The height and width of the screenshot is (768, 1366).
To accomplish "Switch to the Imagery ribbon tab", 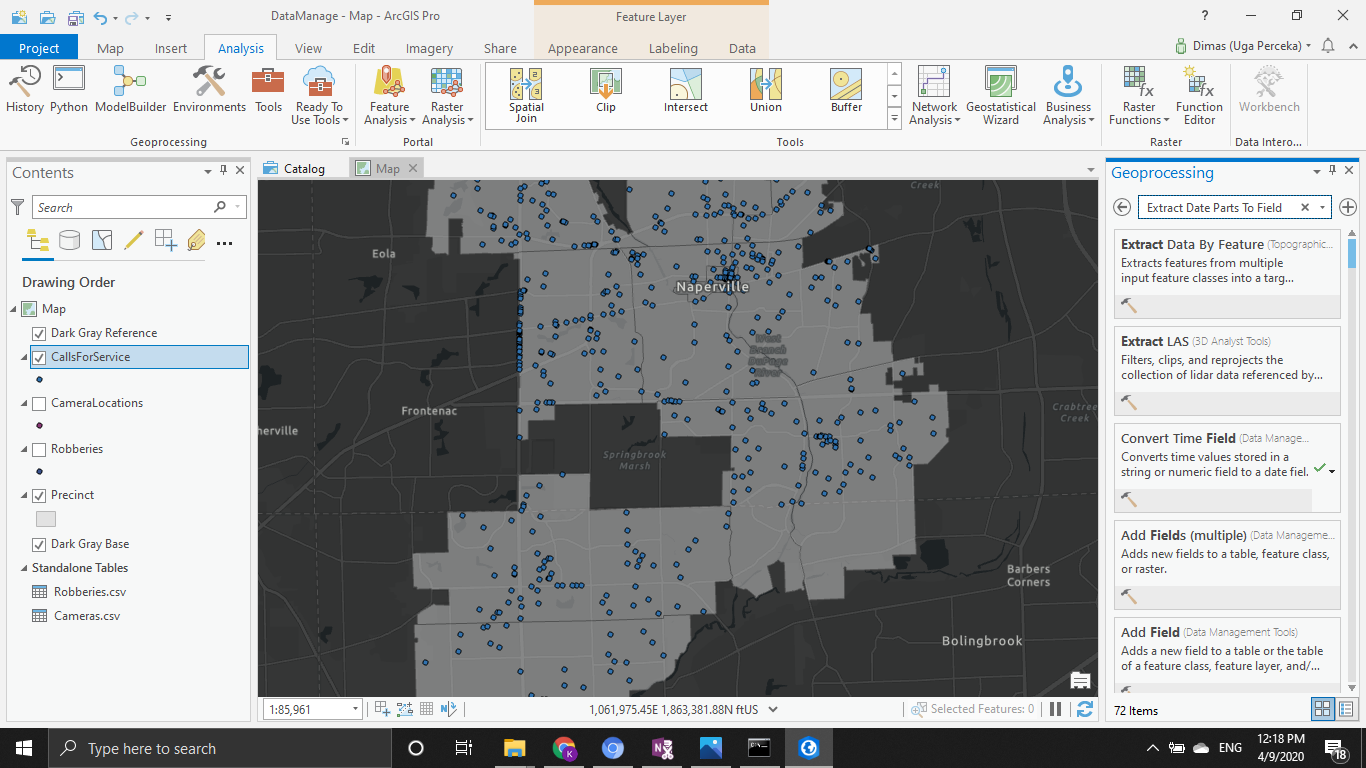I will (429, 48).
